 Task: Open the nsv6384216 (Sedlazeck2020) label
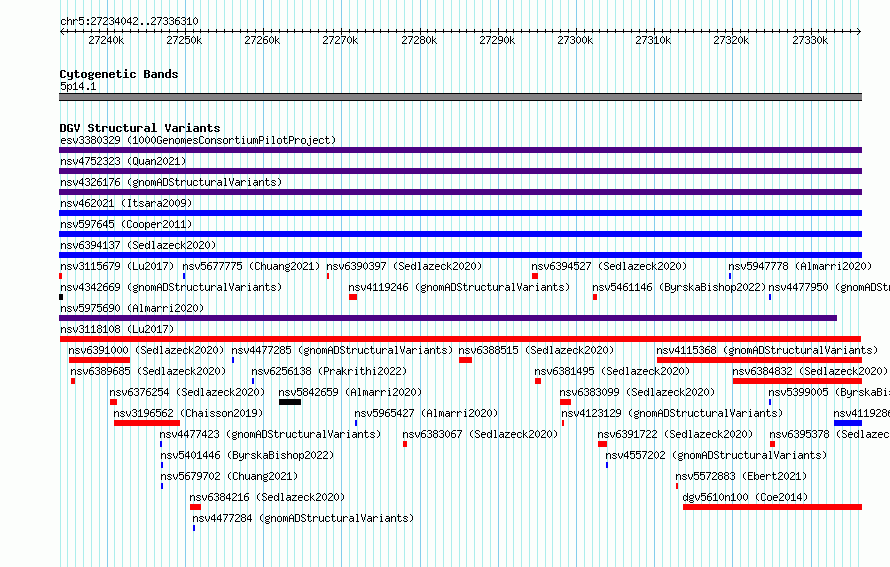click(x=267, y=497)
